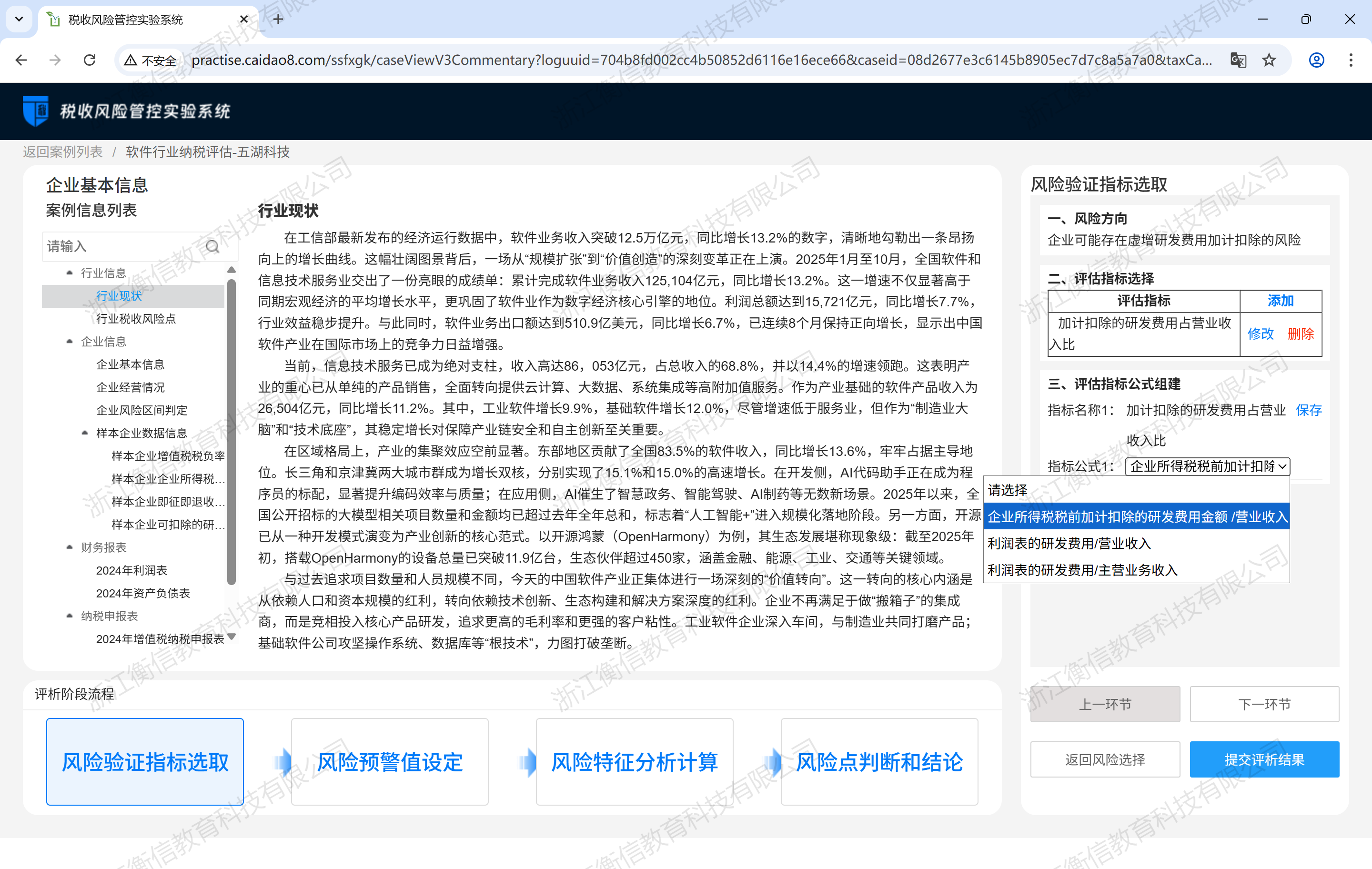Collapse the 行业信息 tree node
This screenshot has width=1372, height=869.
click(70, 273)
